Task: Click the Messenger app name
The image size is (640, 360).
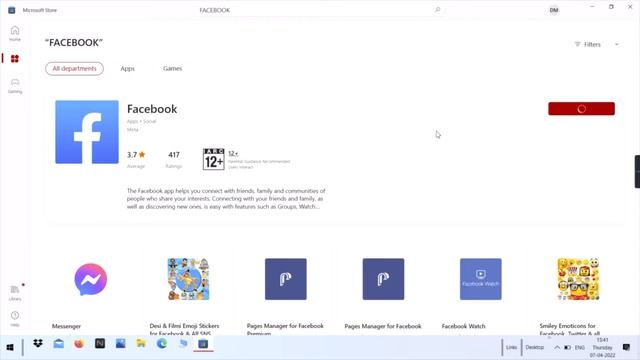Action: [x=66, y=326]
